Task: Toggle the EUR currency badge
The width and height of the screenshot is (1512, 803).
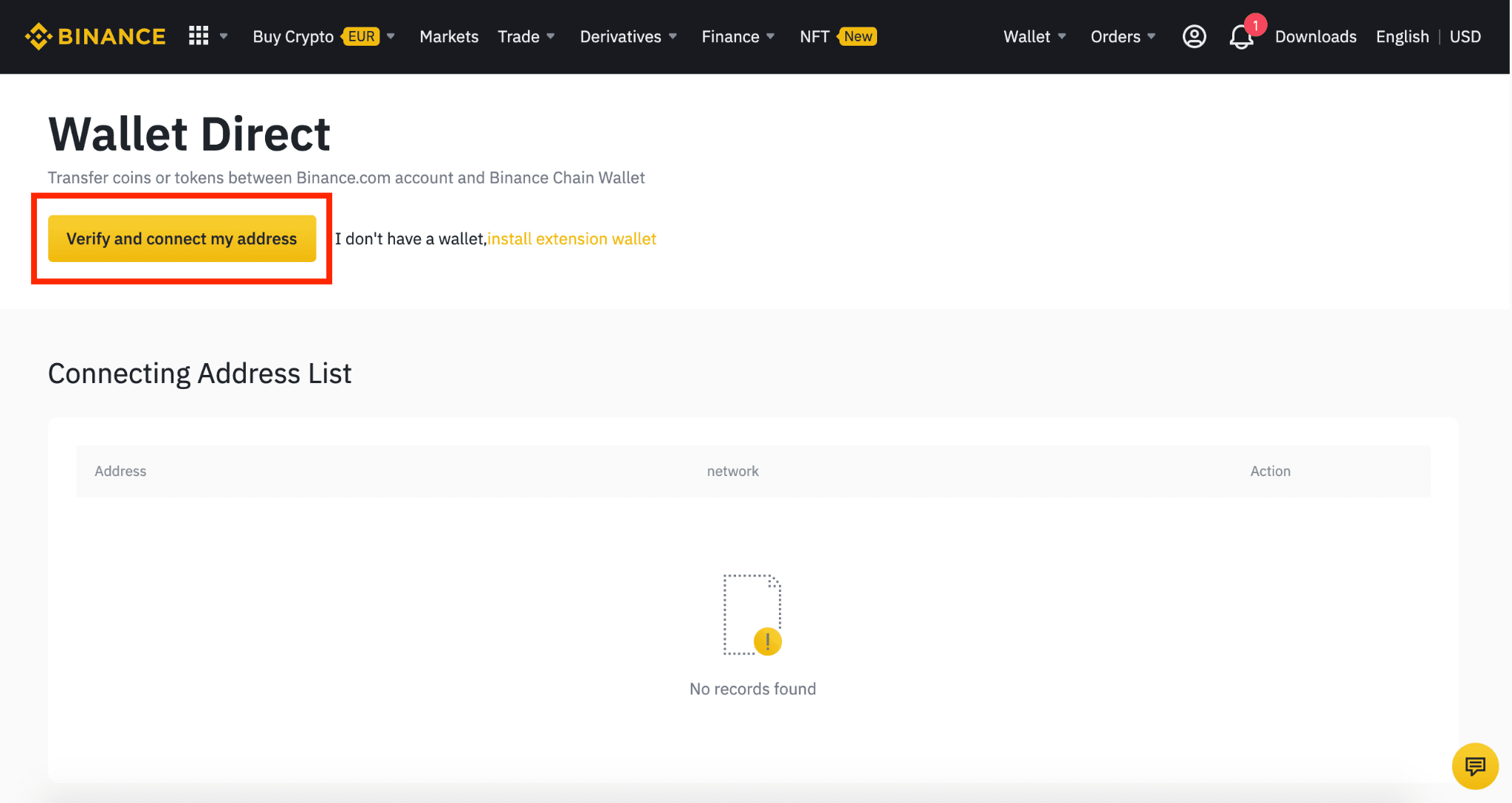Action: coord(362,37)
